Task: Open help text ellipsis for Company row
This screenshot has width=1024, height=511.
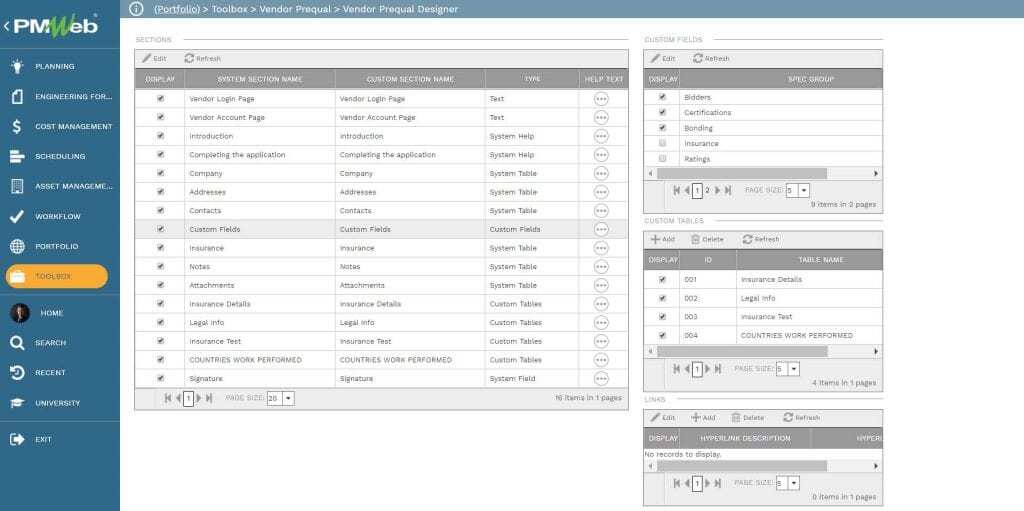Action: click(x=601, y=173)
